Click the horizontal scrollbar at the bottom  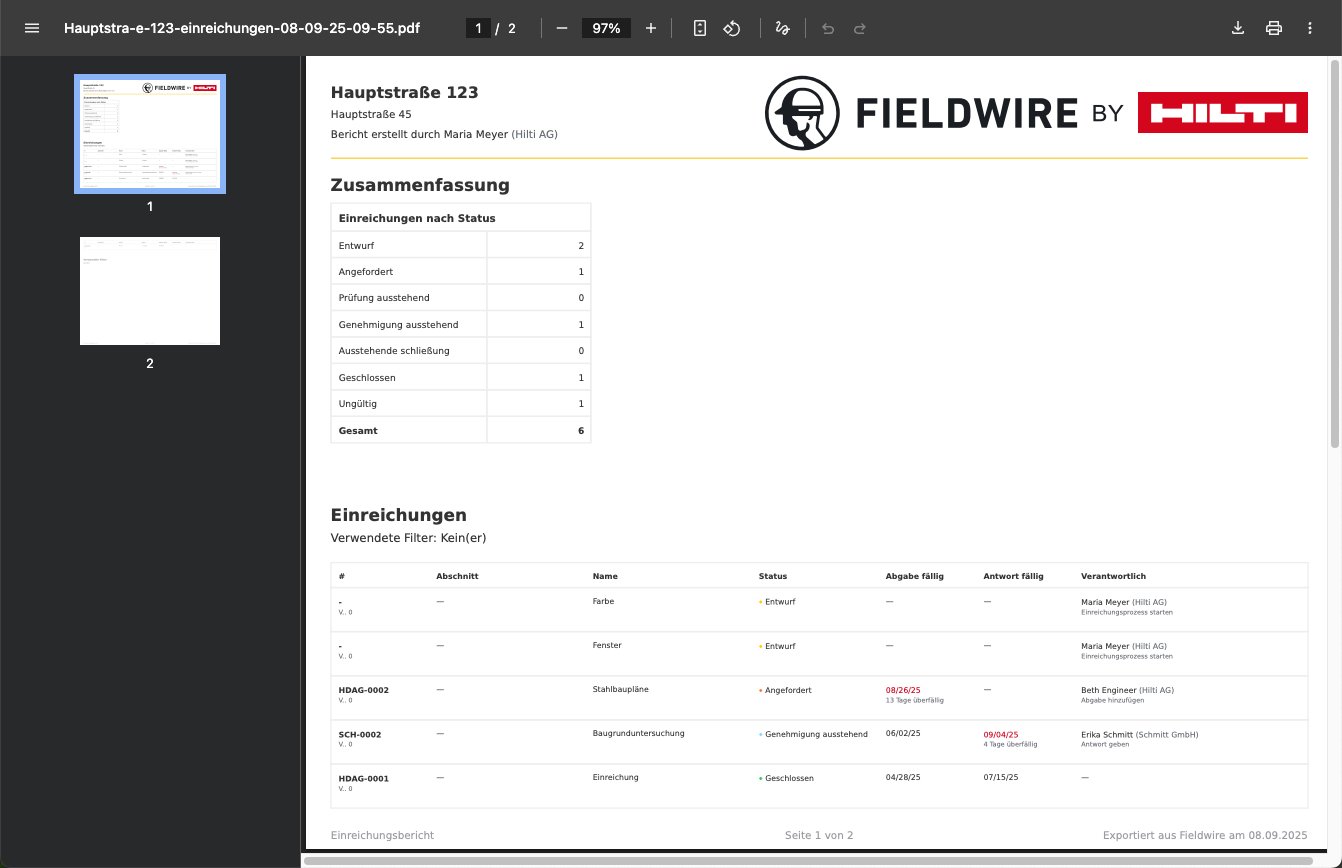[x=800, y=860]
